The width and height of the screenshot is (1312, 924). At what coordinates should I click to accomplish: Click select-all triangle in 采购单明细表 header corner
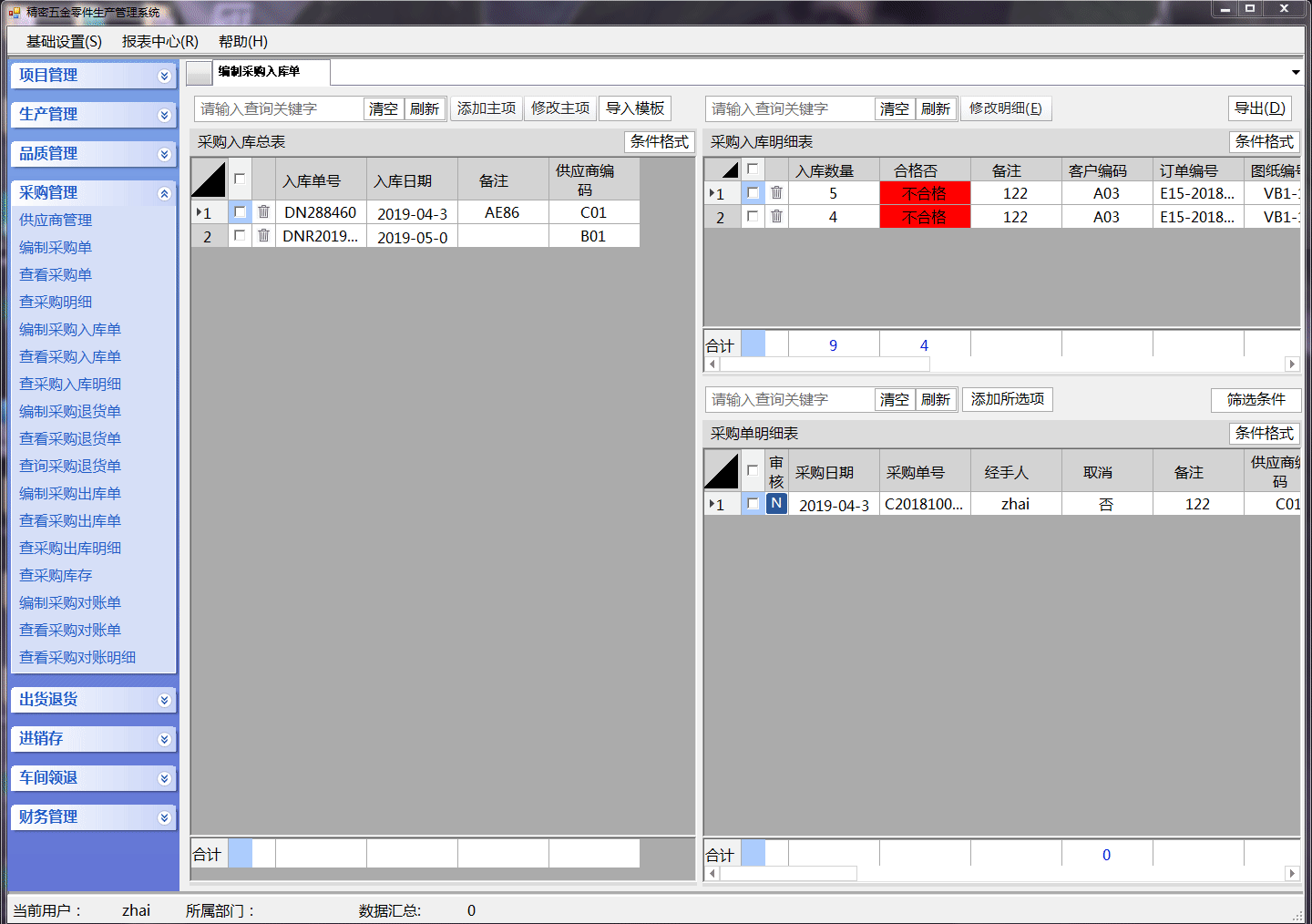click(x=722, y=471)
